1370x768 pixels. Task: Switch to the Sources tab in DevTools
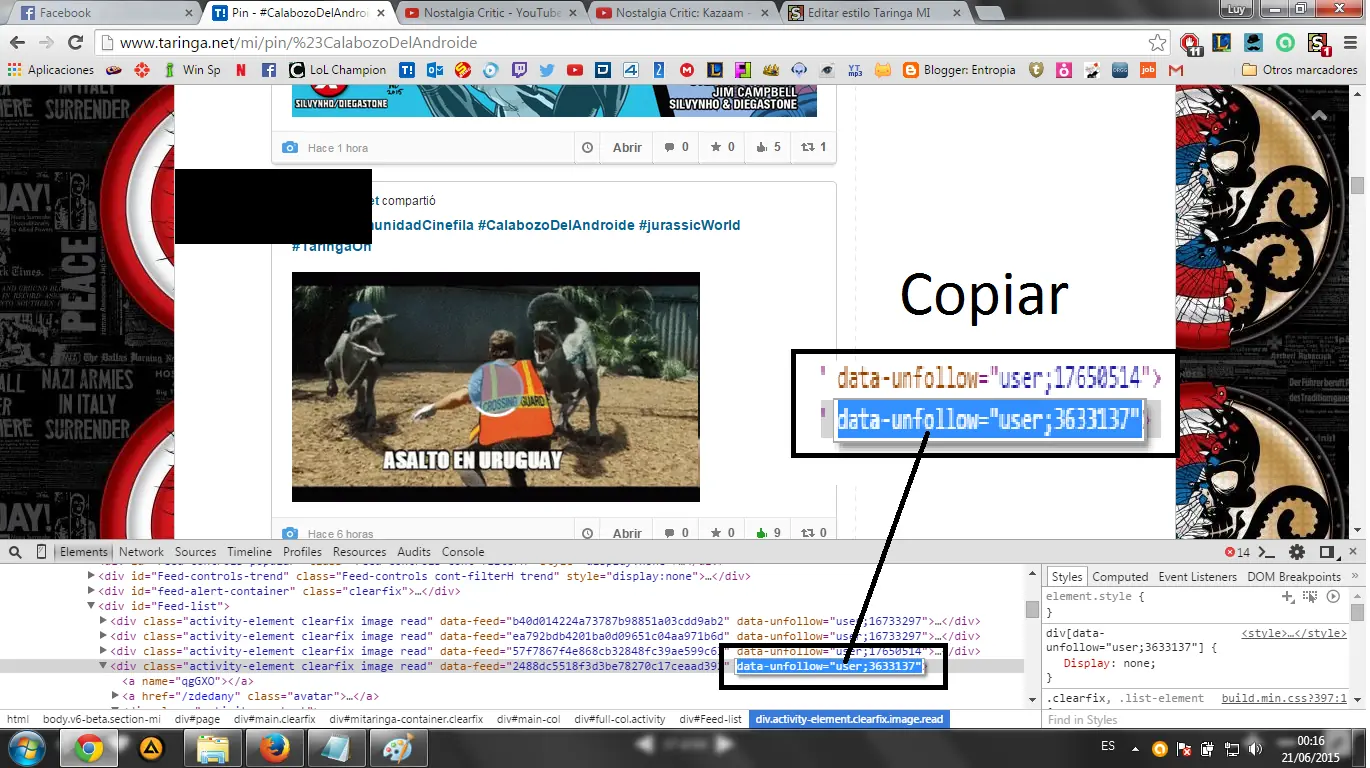(x=195, y=552)
